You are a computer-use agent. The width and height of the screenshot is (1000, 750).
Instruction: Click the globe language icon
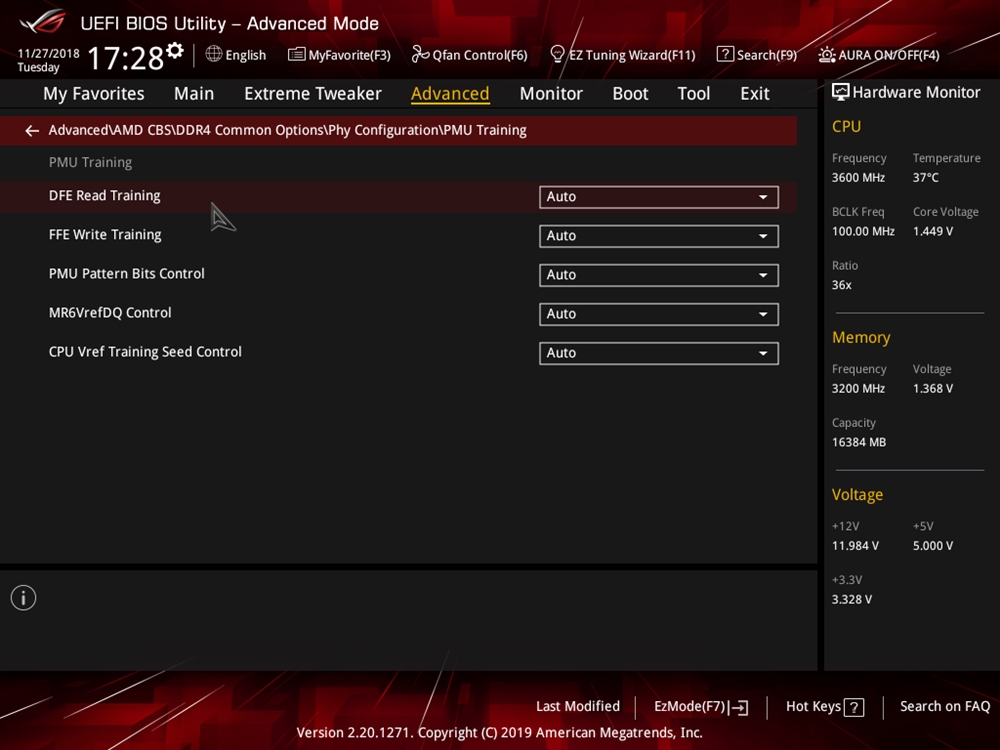(214, 54)
